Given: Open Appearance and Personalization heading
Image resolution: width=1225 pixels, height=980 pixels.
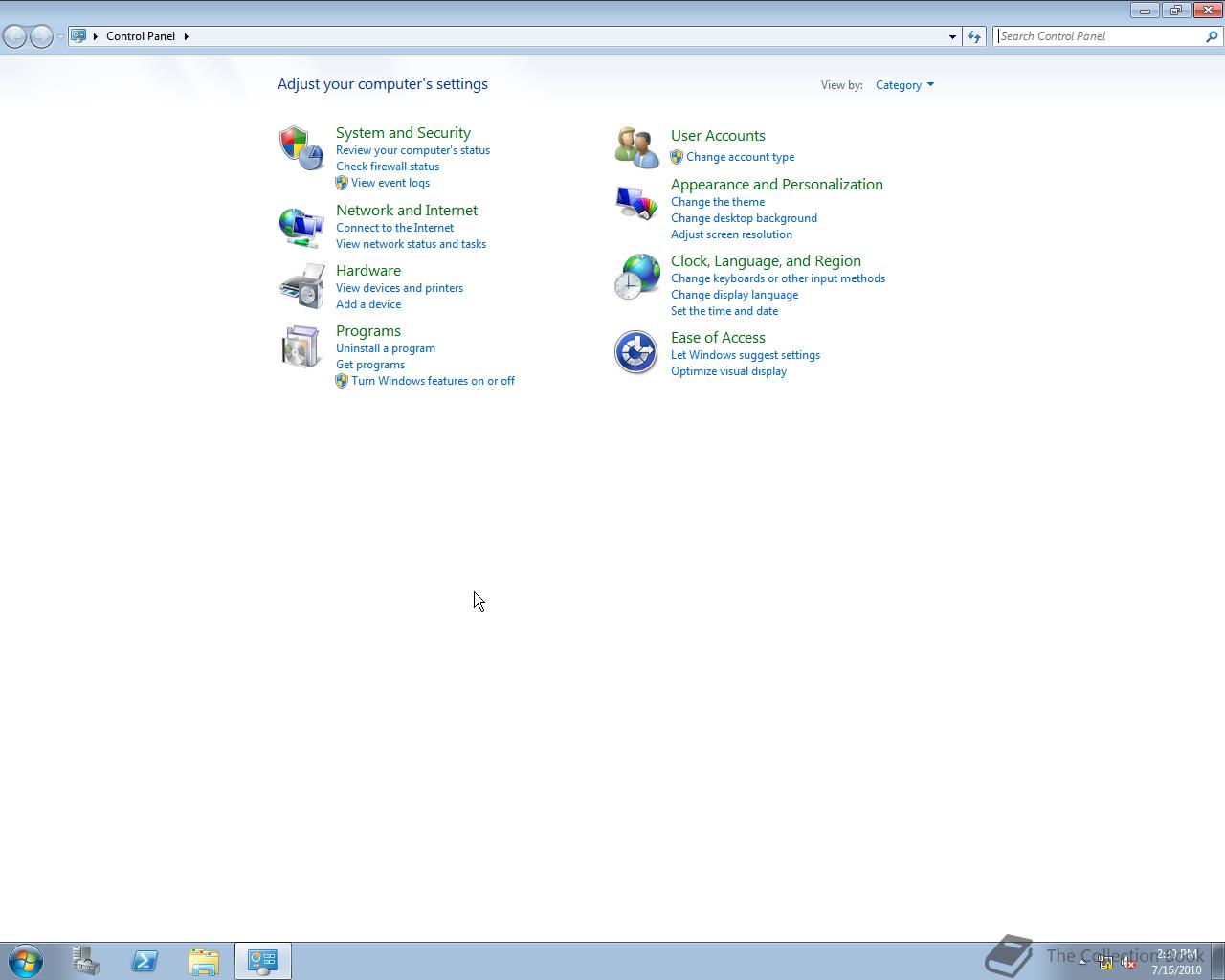Looking at the screenshot, I should [777, 185].
